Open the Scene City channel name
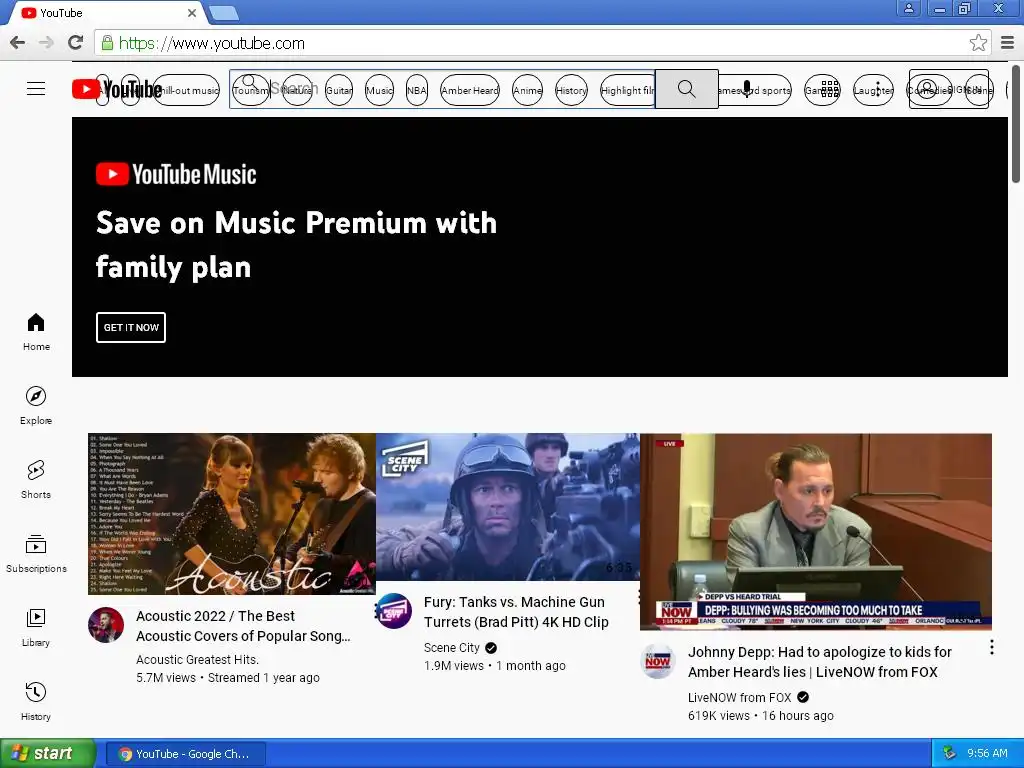 click(x=451, y=647)
